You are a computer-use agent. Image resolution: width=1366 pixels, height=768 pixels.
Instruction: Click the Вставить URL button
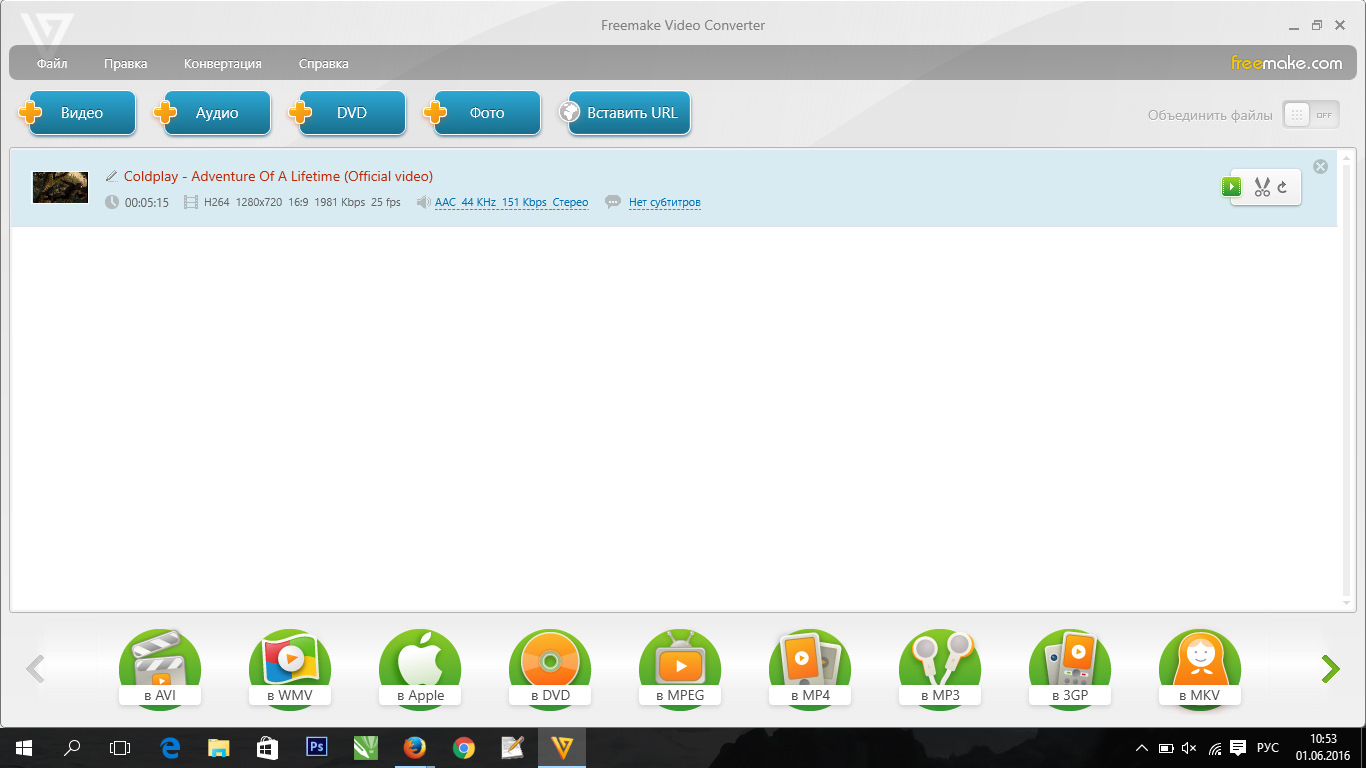tap(625, 113)
